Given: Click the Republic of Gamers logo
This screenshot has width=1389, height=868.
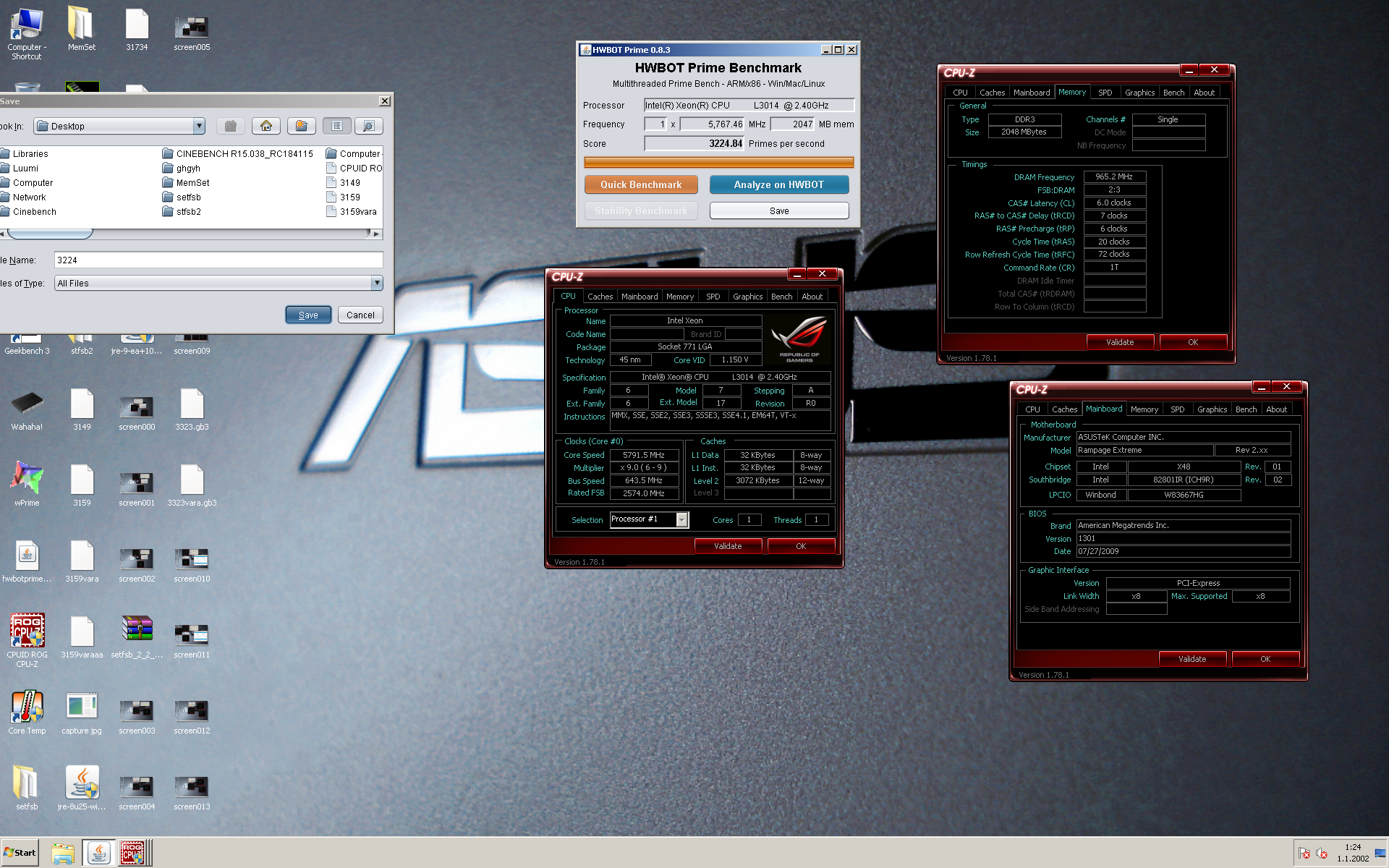Looking at the screenshot, I should tap(799, 339).
